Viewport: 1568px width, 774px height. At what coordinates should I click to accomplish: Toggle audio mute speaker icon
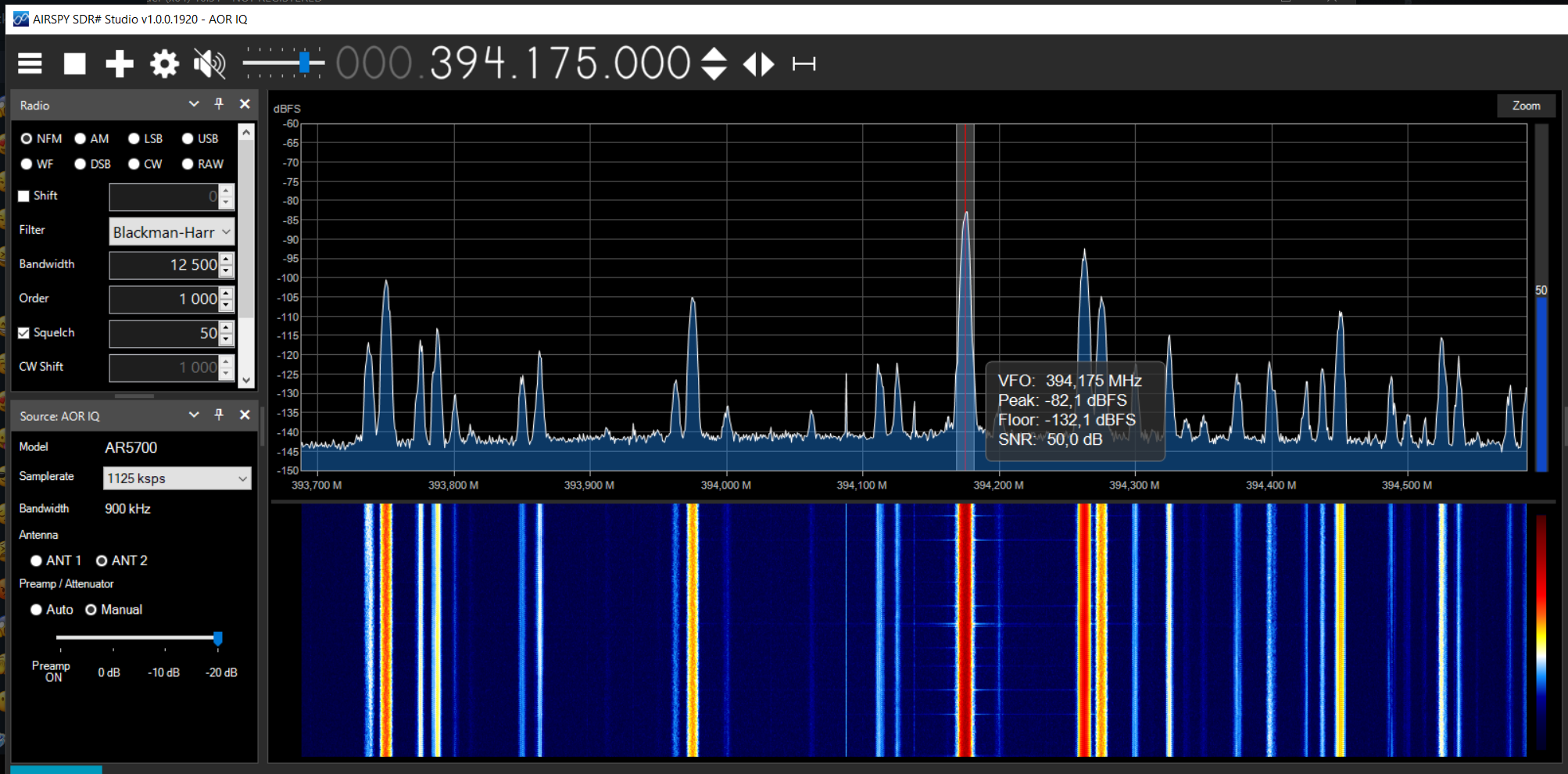(x=209, y=63)
